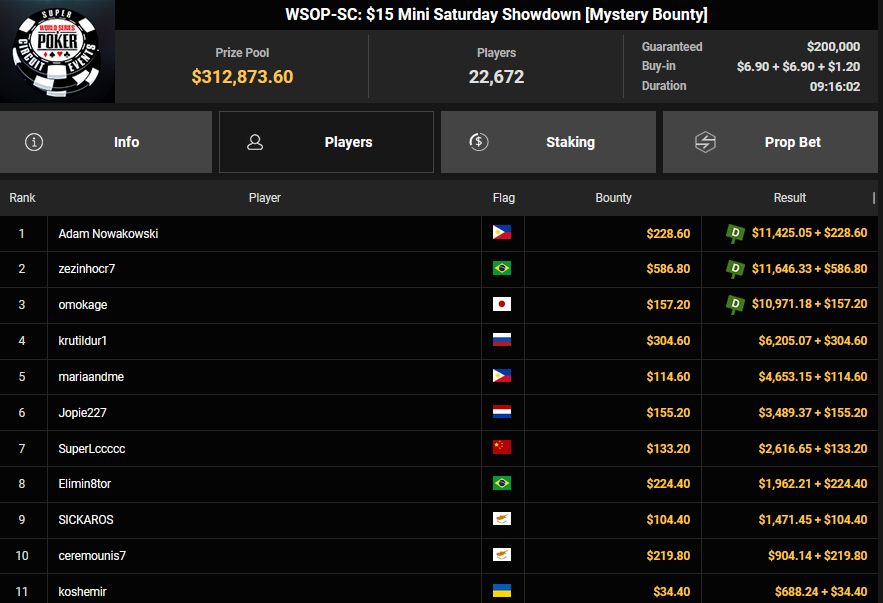Click the Philippines flag next to Adam Nowakowski
The image size is (883, 603).
click(x=502, y=233)
